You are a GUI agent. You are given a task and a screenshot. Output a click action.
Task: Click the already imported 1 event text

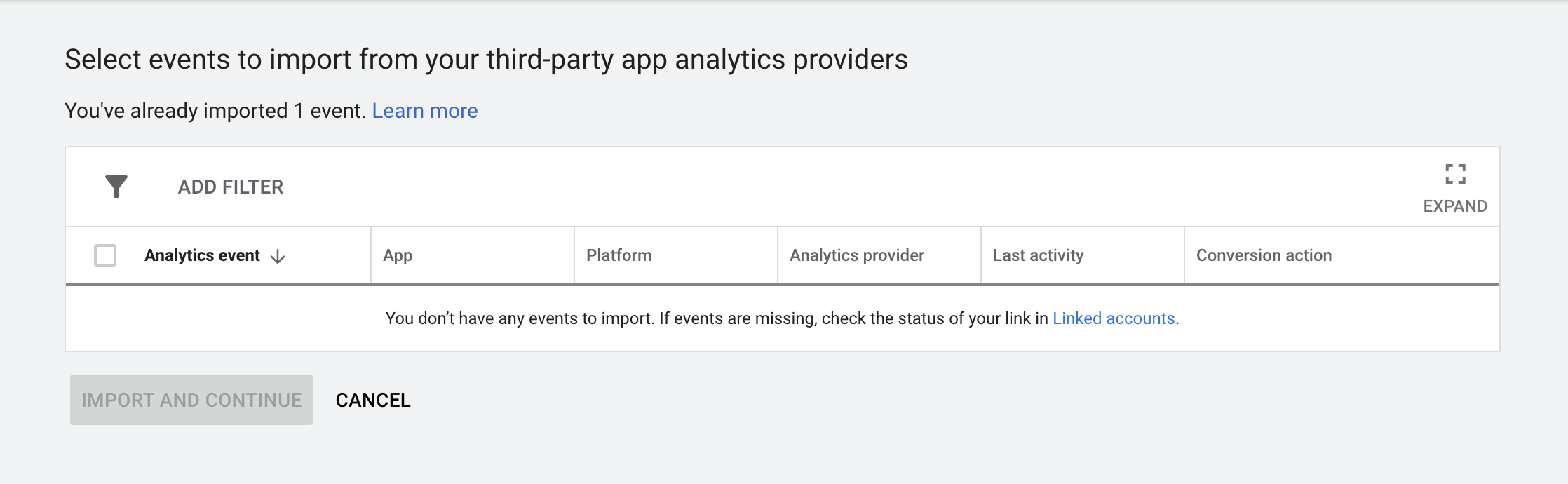[x=215, y=111]
